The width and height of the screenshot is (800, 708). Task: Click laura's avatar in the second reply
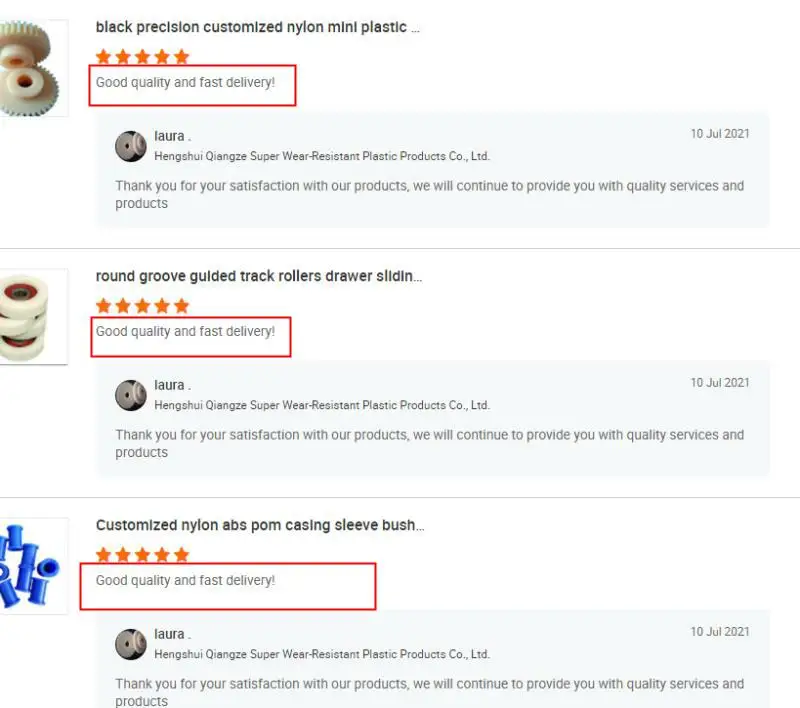(x=131, y=395)
